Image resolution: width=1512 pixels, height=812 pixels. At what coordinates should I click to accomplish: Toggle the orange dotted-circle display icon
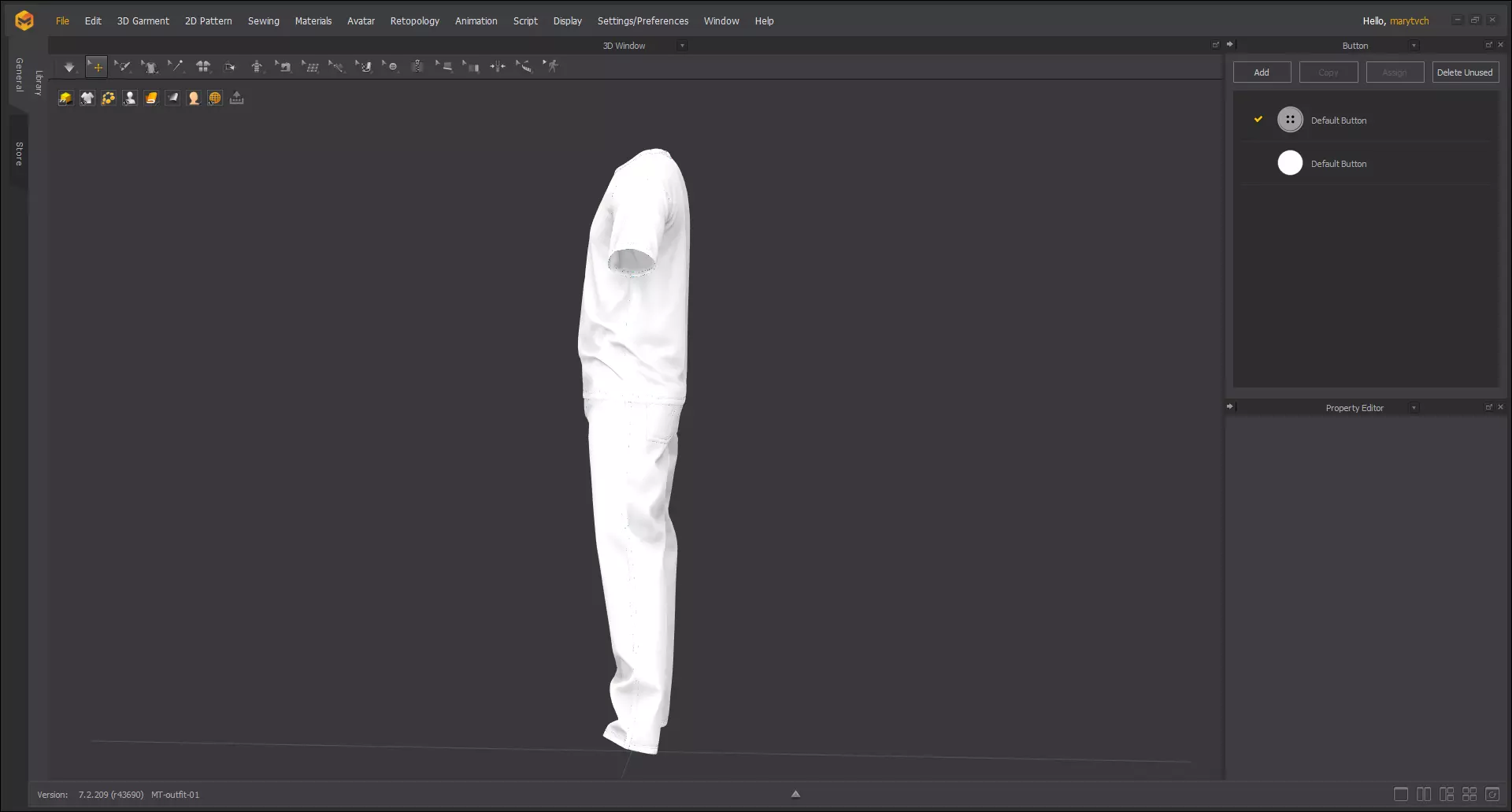tap(109, 98)
